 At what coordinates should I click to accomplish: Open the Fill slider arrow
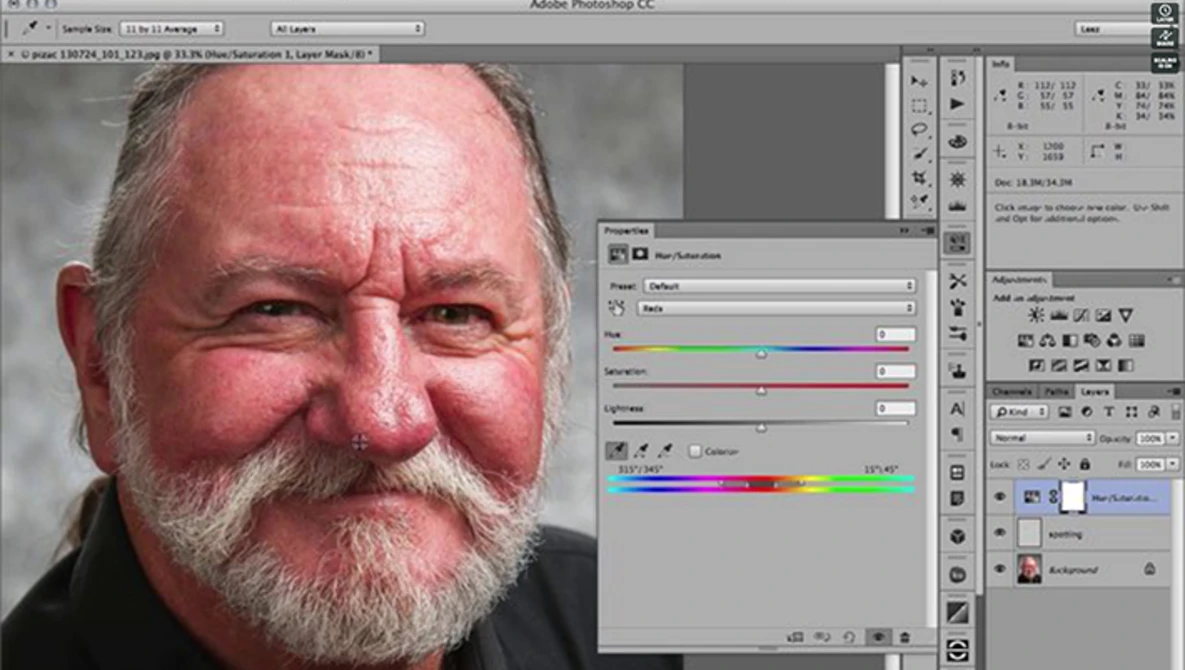click(x=1173, y=464)
